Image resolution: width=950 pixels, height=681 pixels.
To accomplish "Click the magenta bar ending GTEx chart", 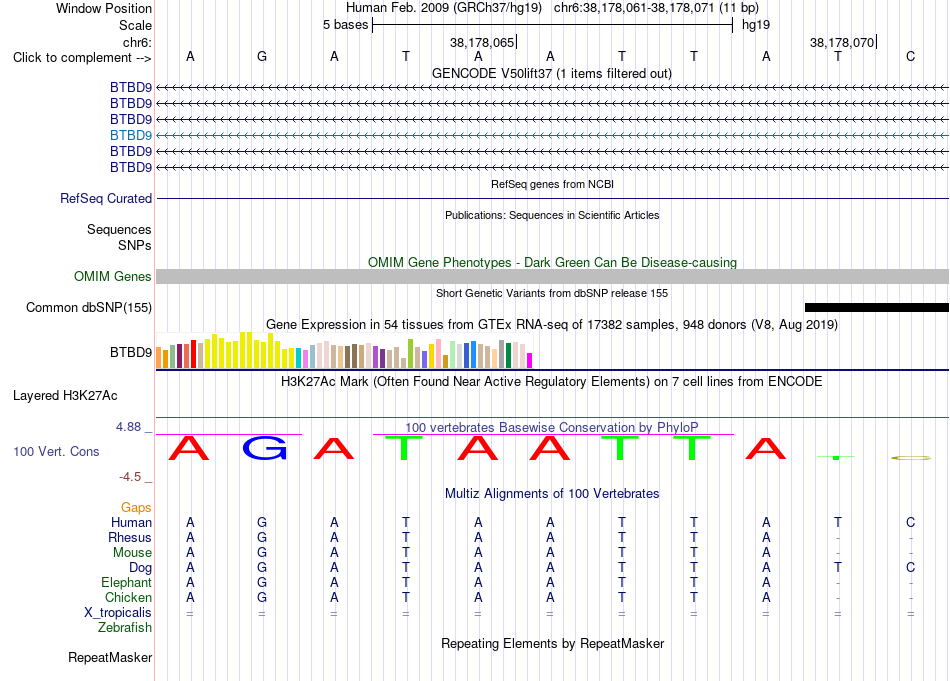I will click(530, 360).
